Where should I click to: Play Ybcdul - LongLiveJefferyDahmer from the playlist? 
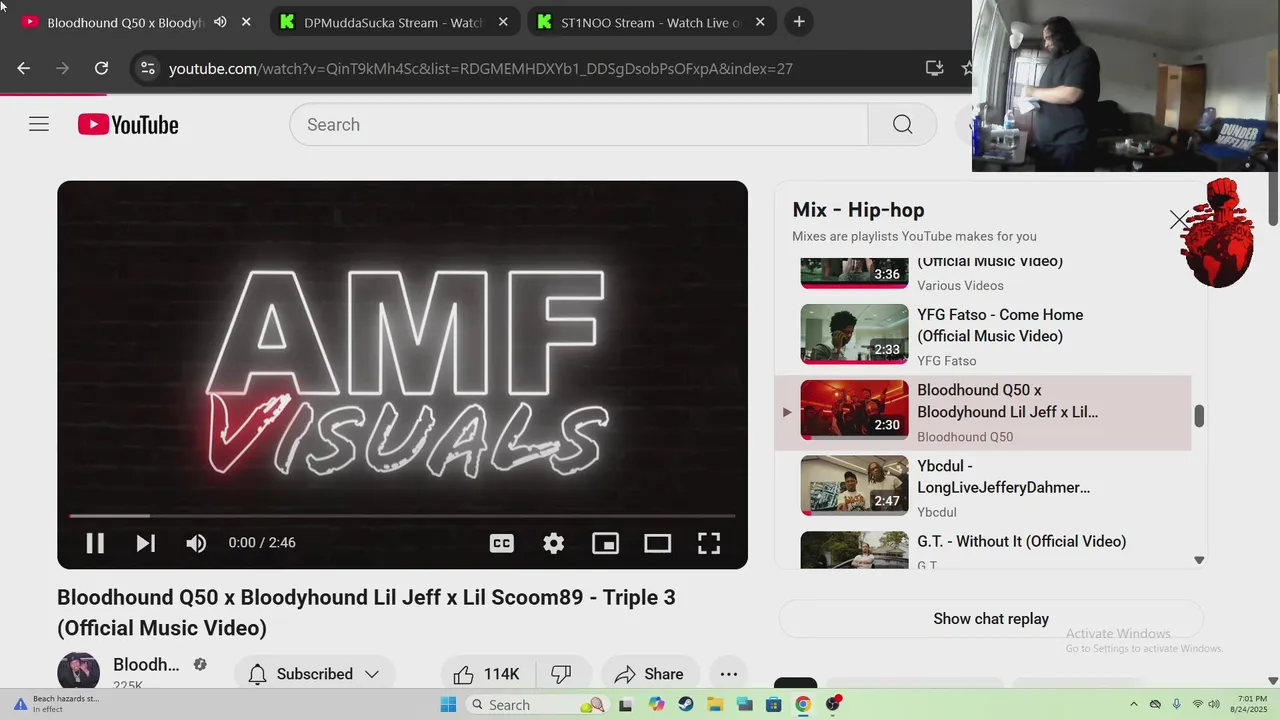[1003, 477]
